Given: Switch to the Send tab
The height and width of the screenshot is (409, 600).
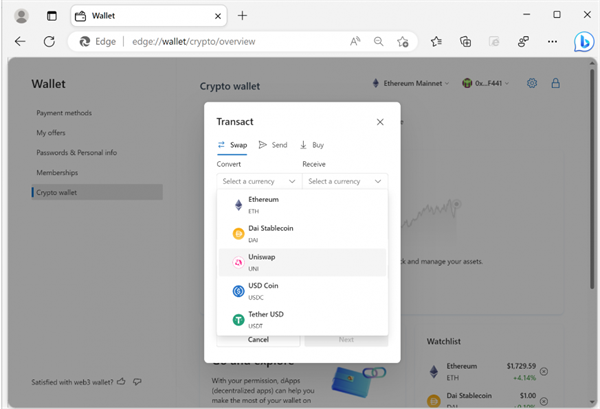Looking at the screenshot, I should 273,145.
